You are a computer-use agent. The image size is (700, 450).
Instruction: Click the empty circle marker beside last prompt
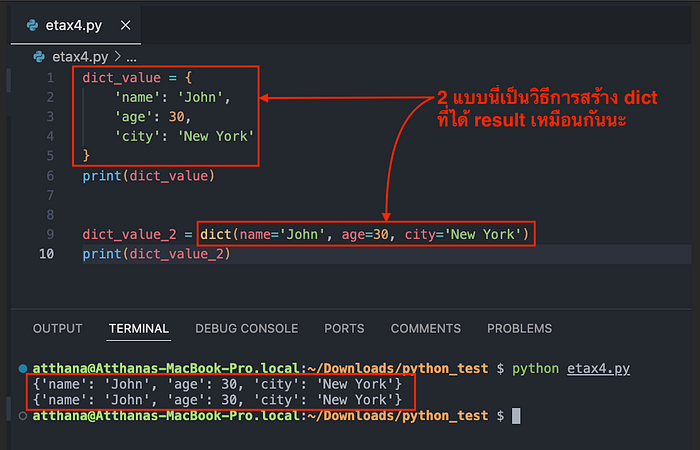(x=23, y=416)
